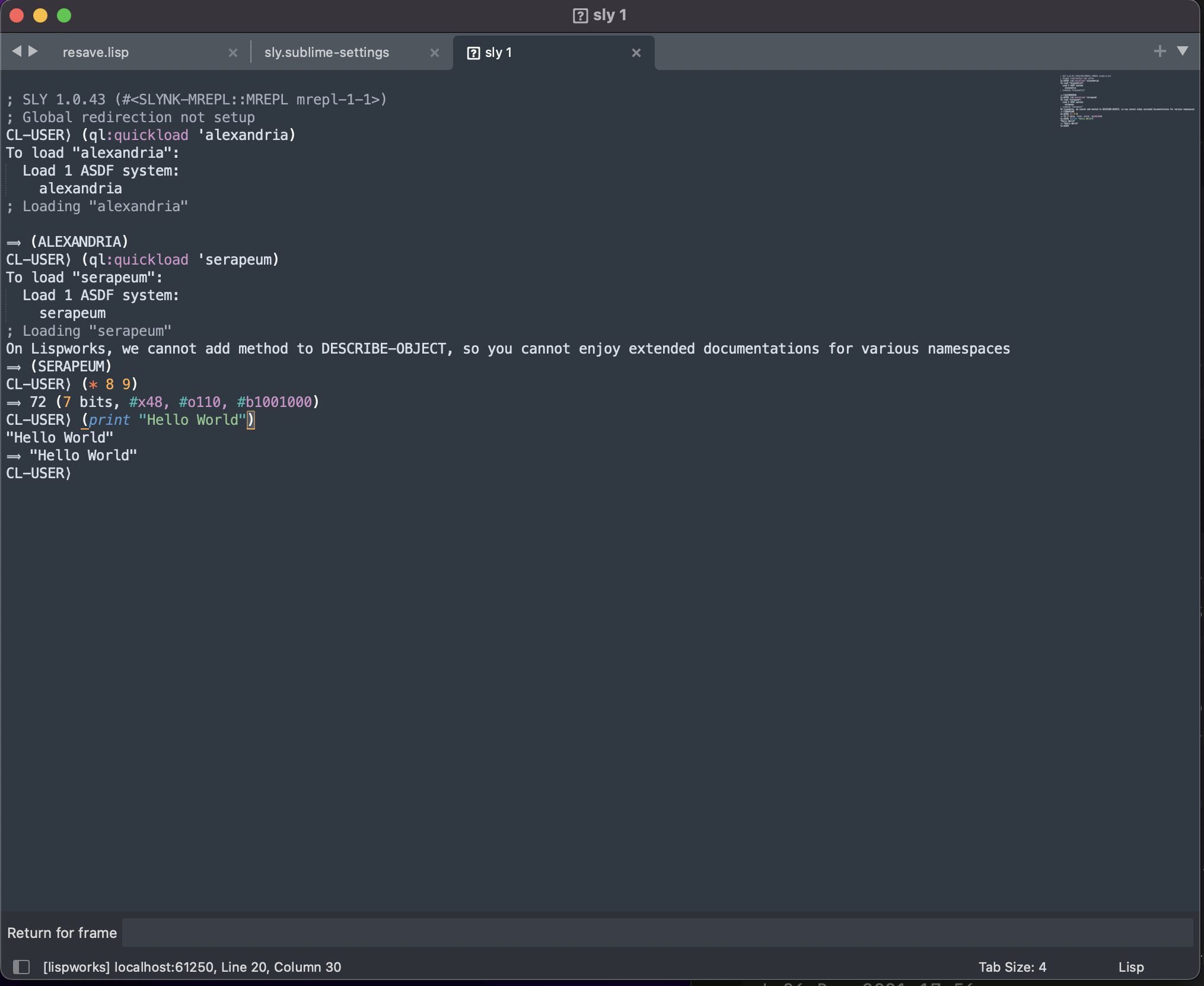Close the sly 1 tab
This screenshot has width=1204, height=986.
pyautogui.click(x=636, y=53)
